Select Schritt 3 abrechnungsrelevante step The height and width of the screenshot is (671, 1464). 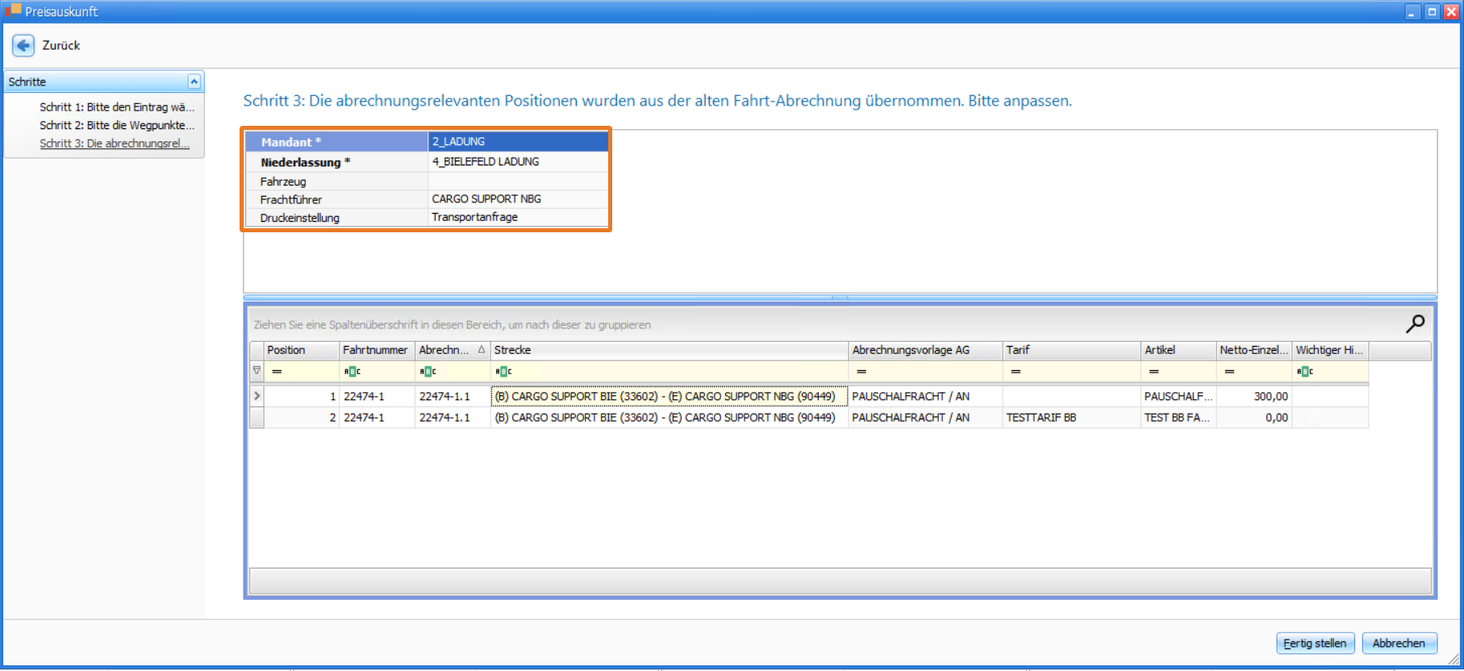(x=114, y=143)
